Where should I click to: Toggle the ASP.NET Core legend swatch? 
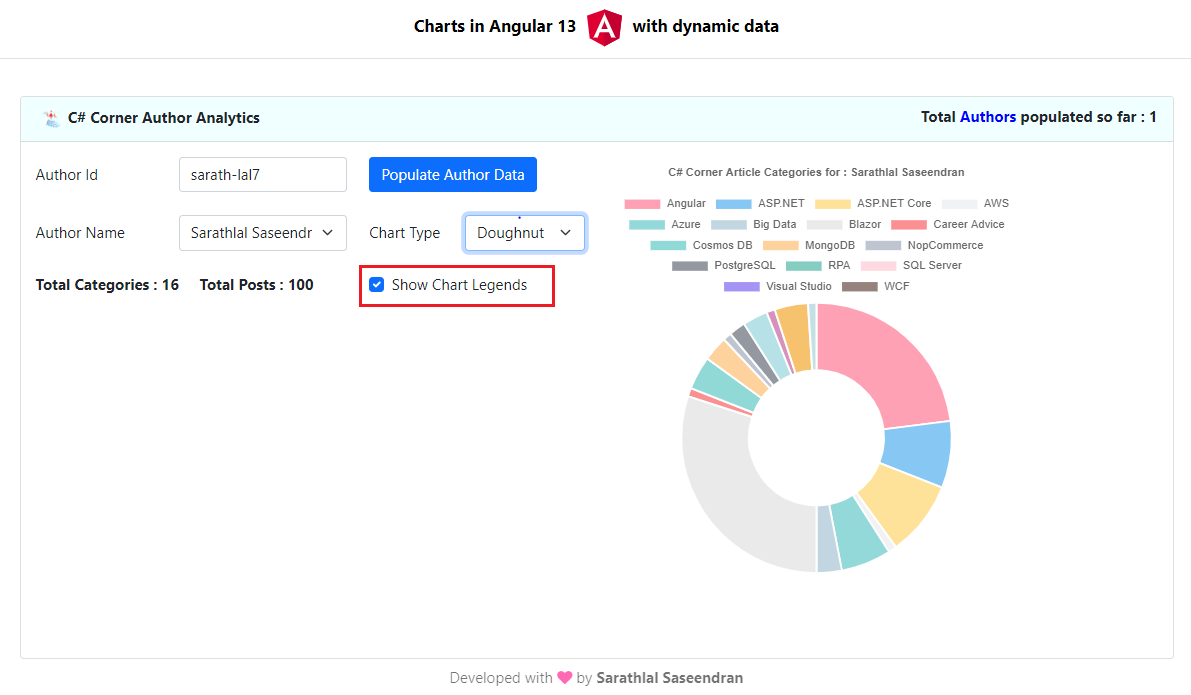[x=832, y=204]
